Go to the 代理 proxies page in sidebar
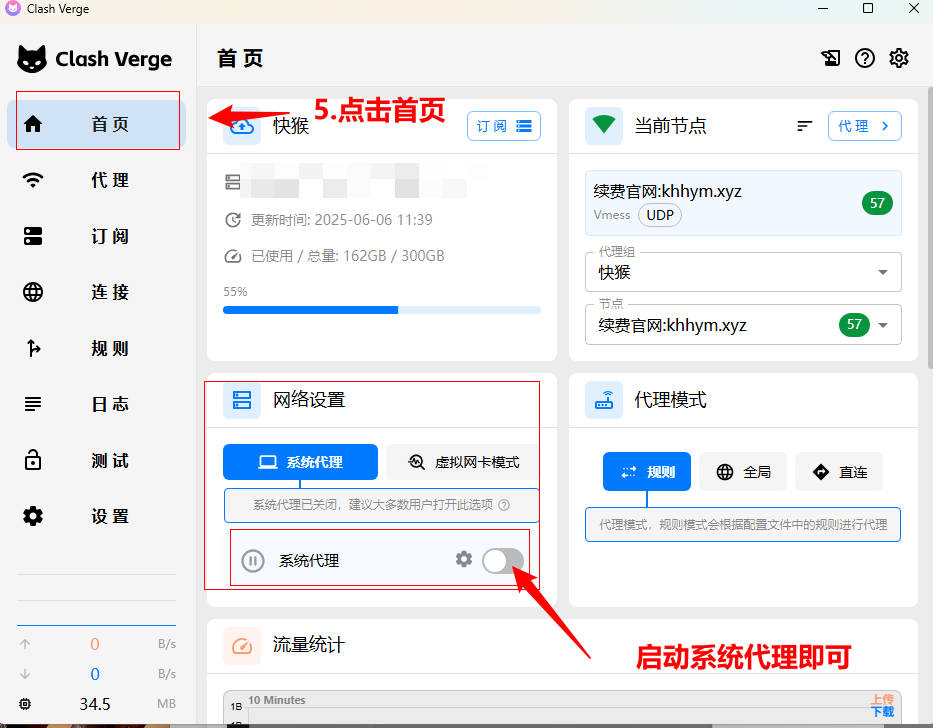The width and height of the screenshot is (933, 728). pos(96,180)
